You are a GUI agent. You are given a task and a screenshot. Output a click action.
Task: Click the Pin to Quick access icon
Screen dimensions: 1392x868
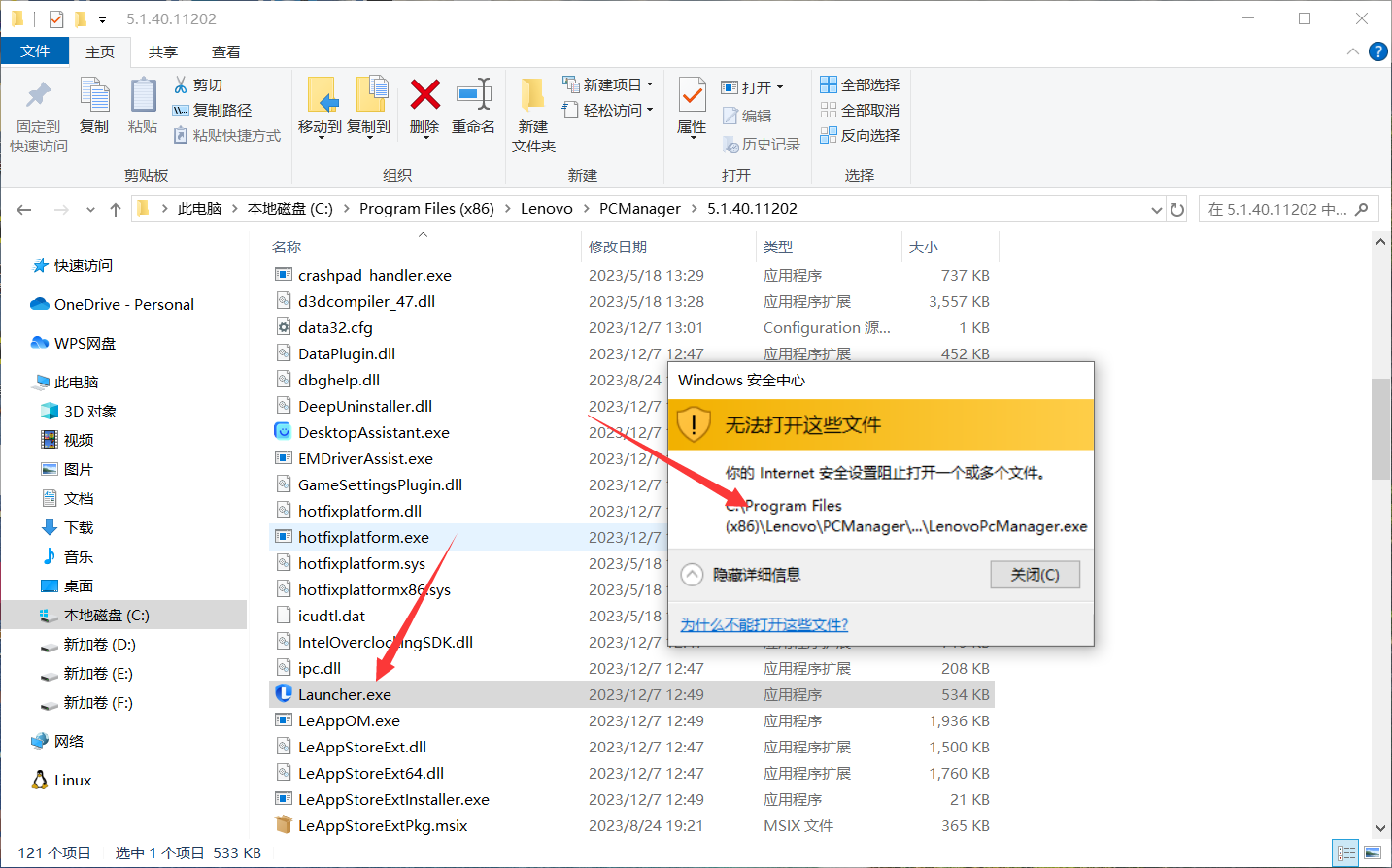coord(39,95)
